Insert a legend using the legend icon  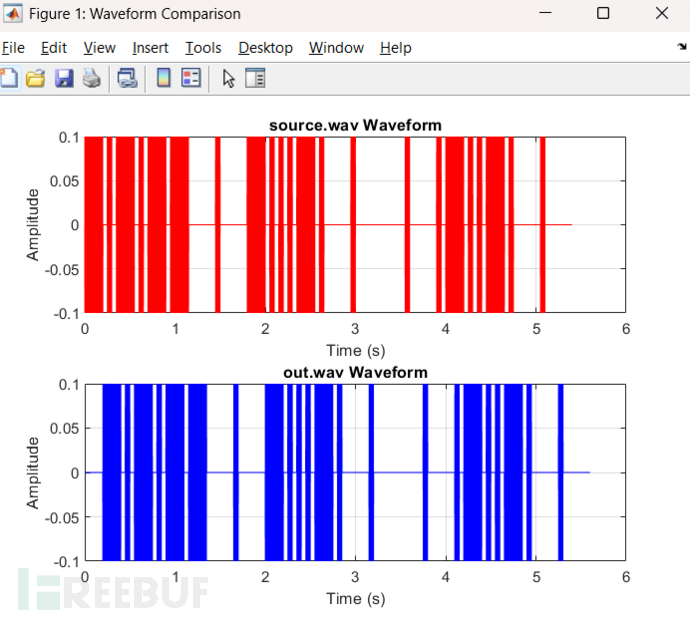191,78
